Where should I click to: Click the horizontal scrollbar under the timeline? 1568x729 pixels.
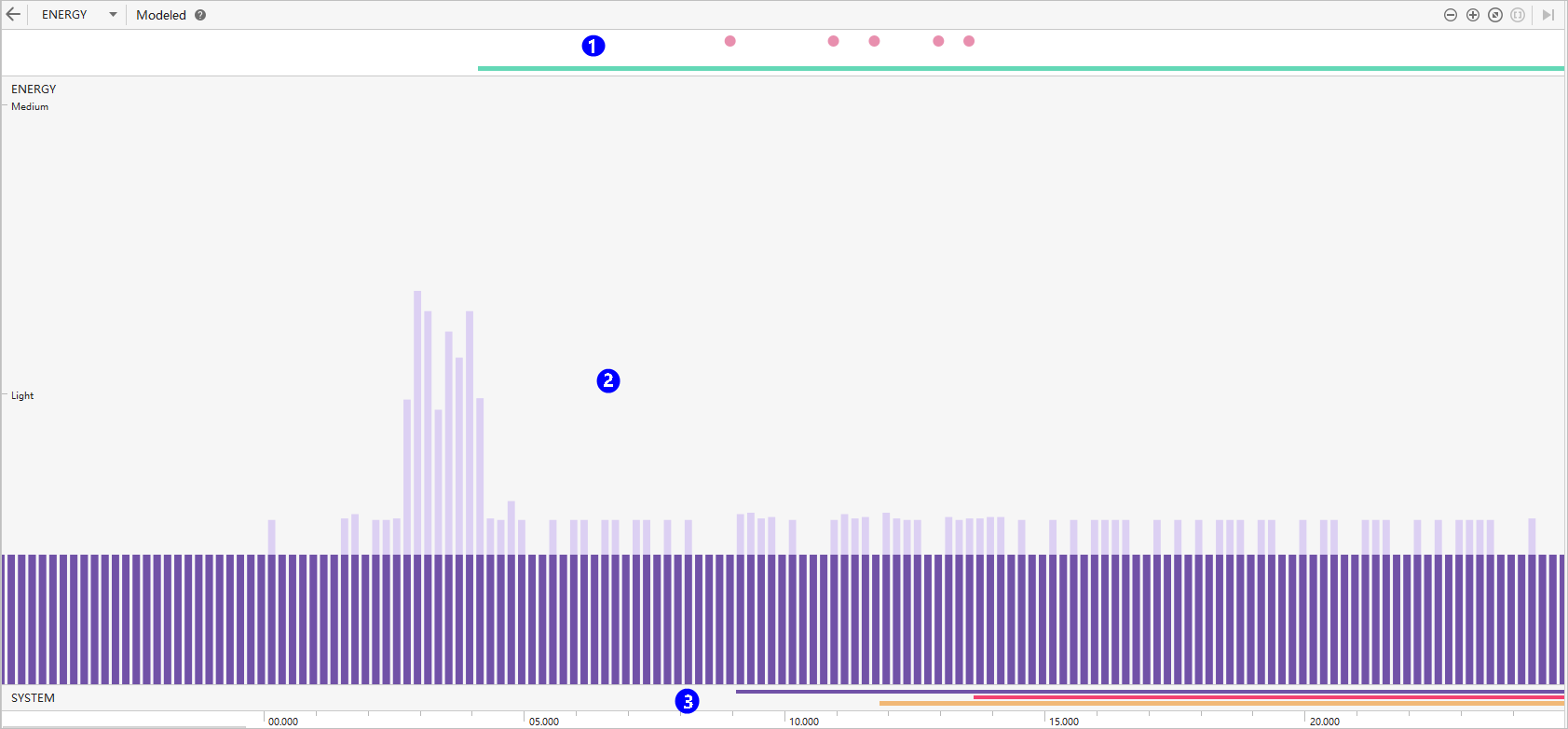pyautogui.click(x=124, y=726)
